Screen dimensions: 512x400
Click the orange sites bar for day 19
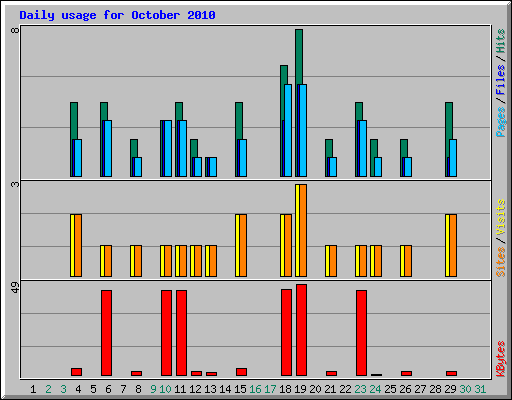[x=303, y=230]
